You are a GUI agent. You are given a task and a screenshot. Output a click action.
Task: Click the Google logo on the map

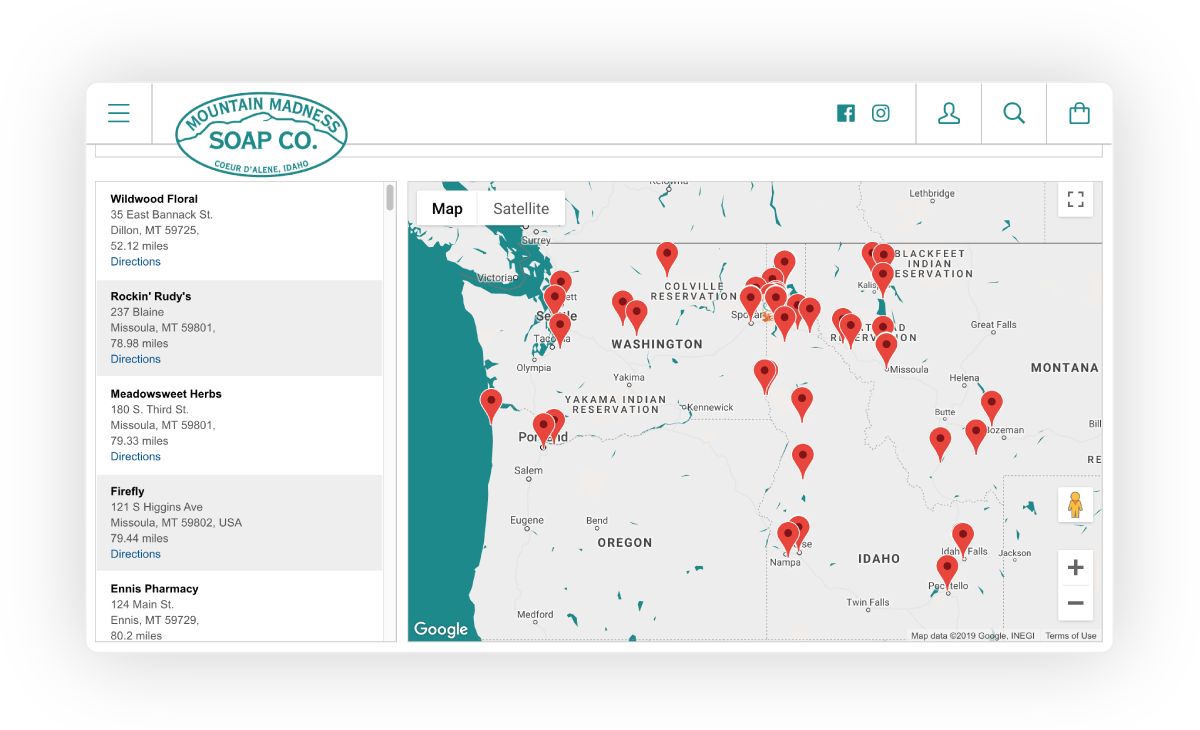point(441,629)
